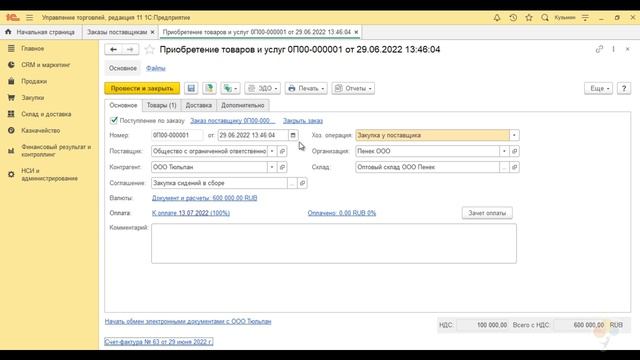Click Закрыть заказ link

tap(303, 121)
